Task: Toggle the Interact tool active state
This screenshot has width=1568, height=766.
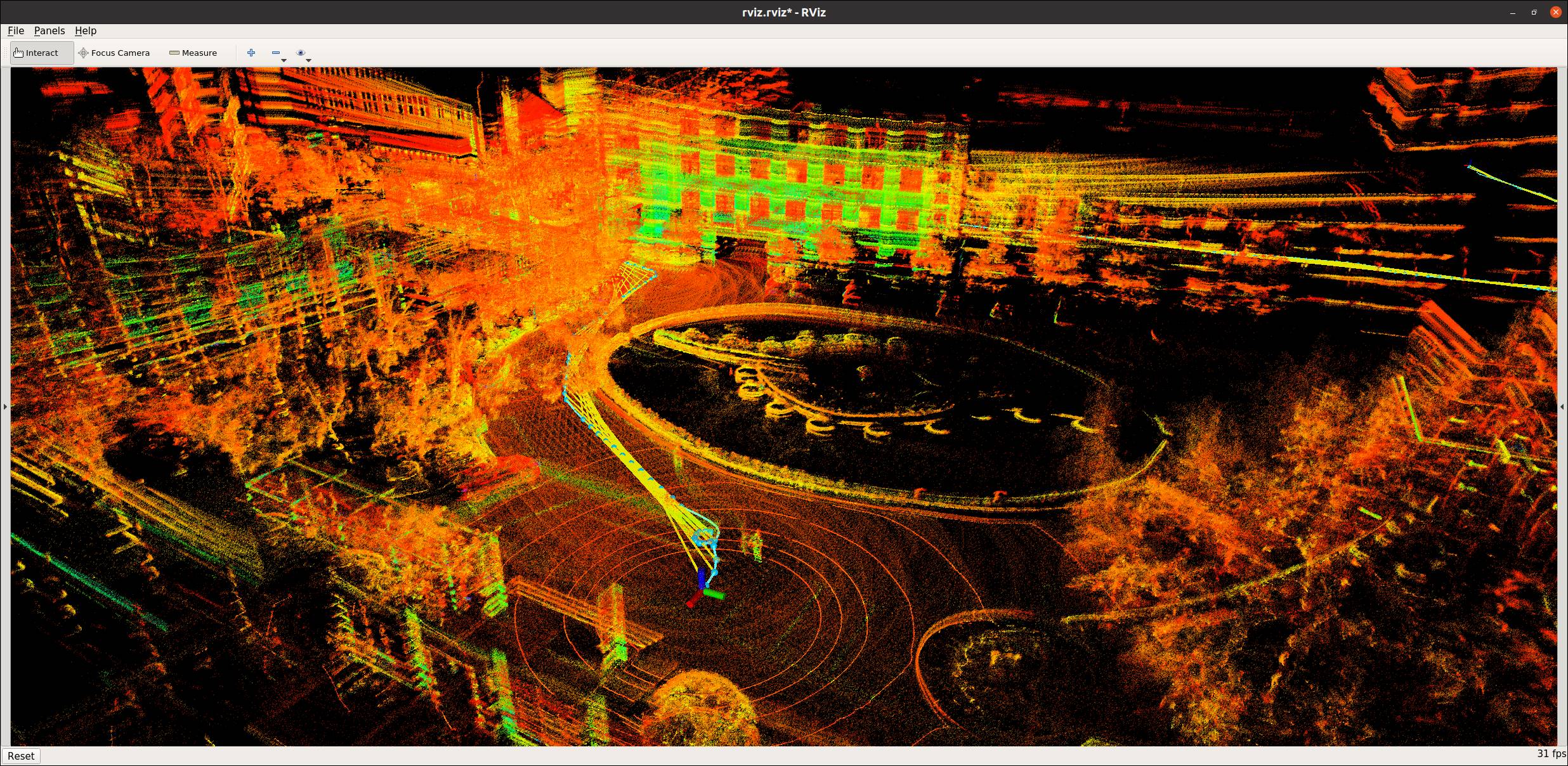Action: coord(41,53)
